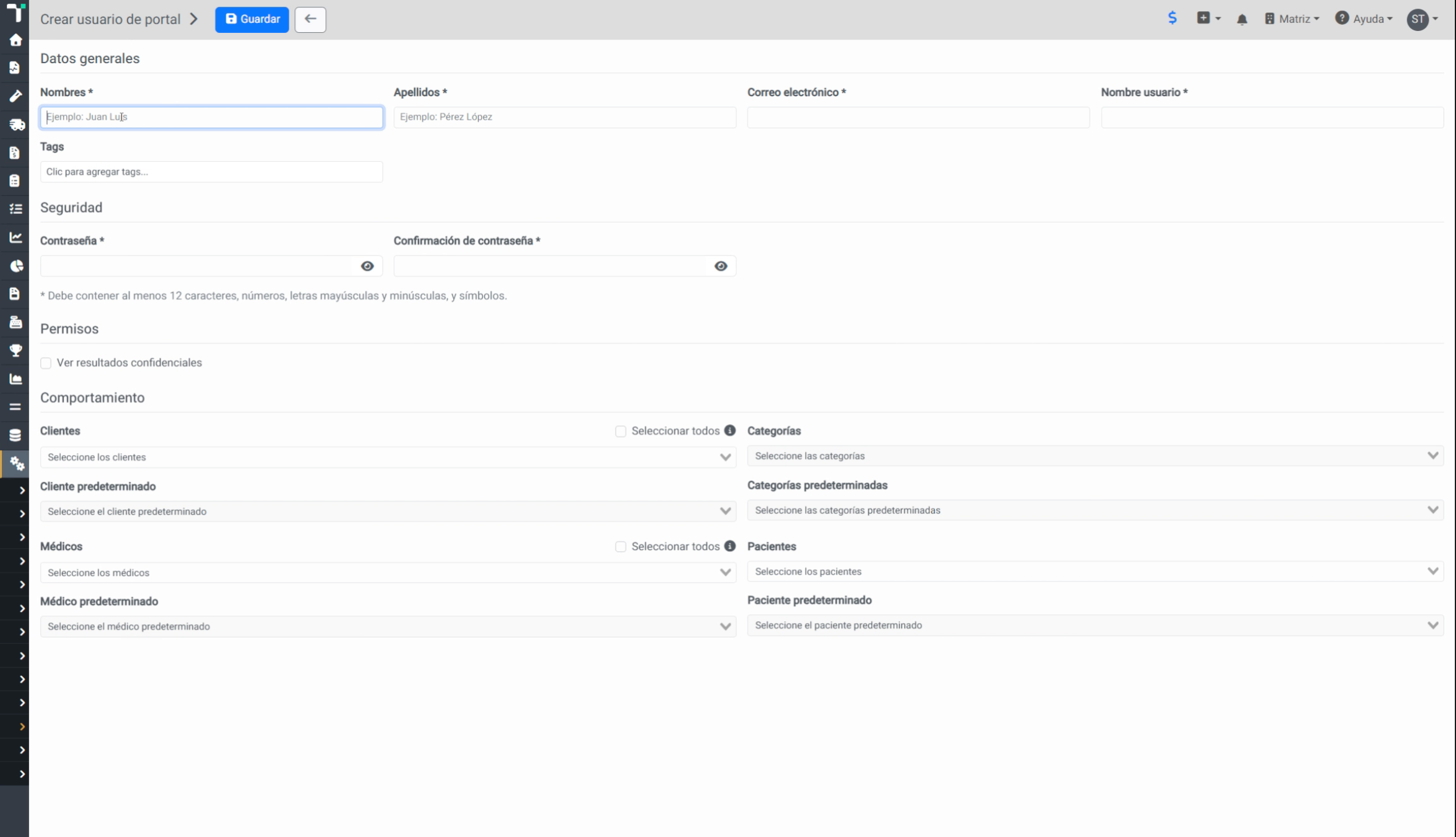Image resolution: width=1456 pixels, height=837 pixels.
Task: Open the gears configuration icon in sidebar
Action: pyautogui.click(x=17, y=464)
